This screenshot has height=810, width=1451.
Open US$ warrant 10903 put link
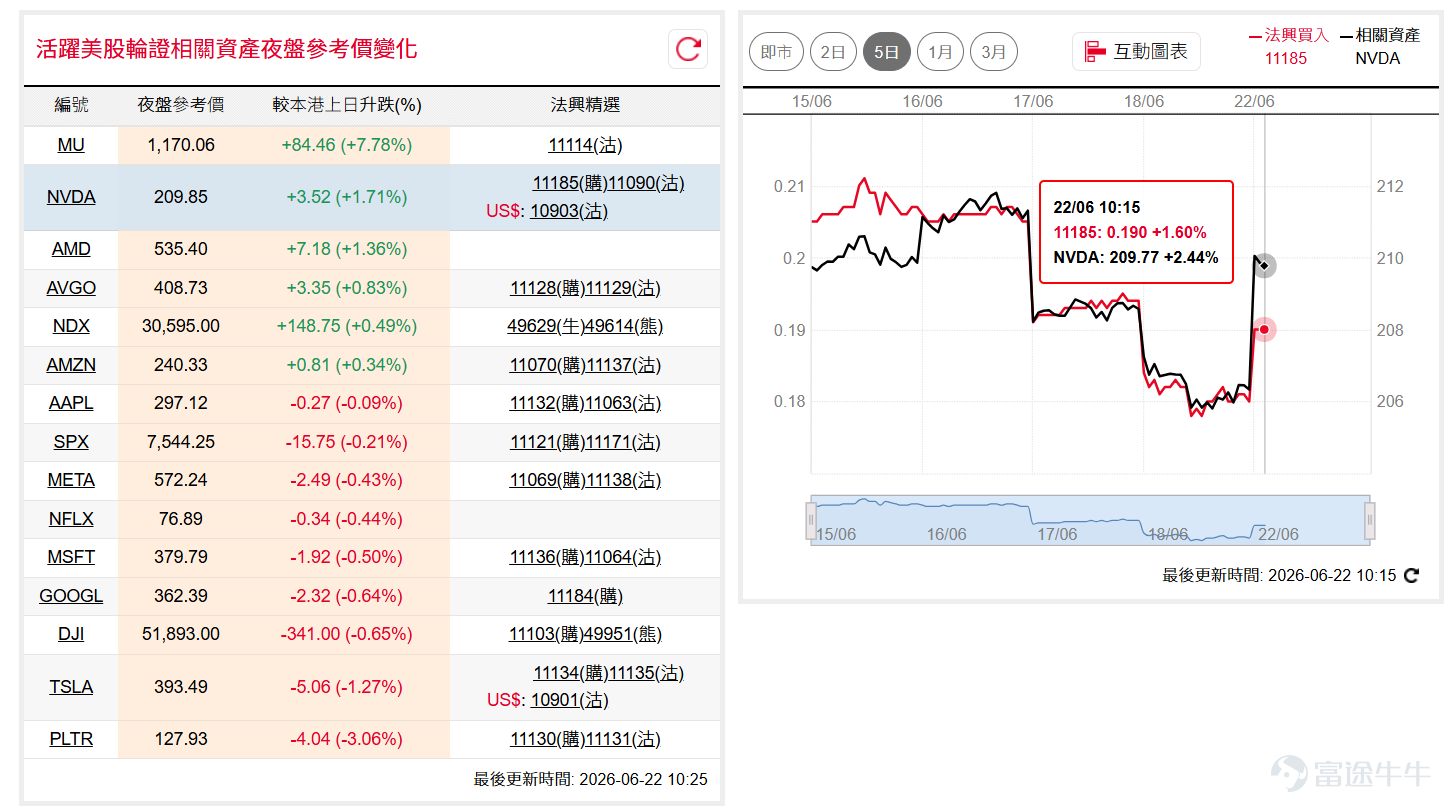coord(568,211)
